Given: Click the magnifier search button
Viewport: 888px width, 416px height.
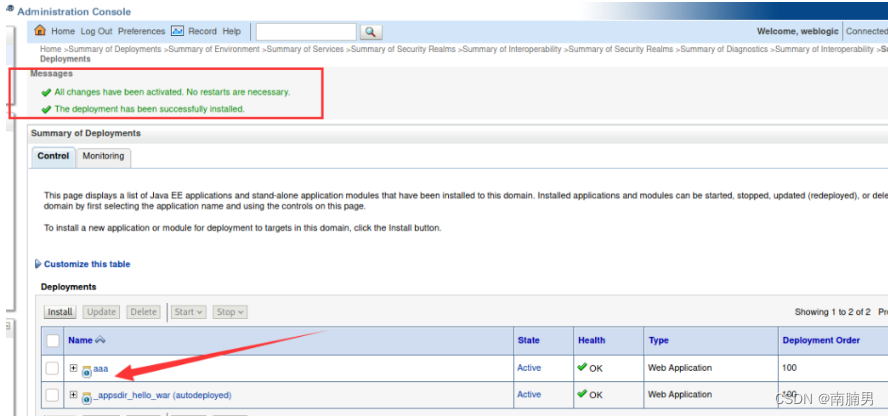Looking at the screenshot, I should pos(370,32).
